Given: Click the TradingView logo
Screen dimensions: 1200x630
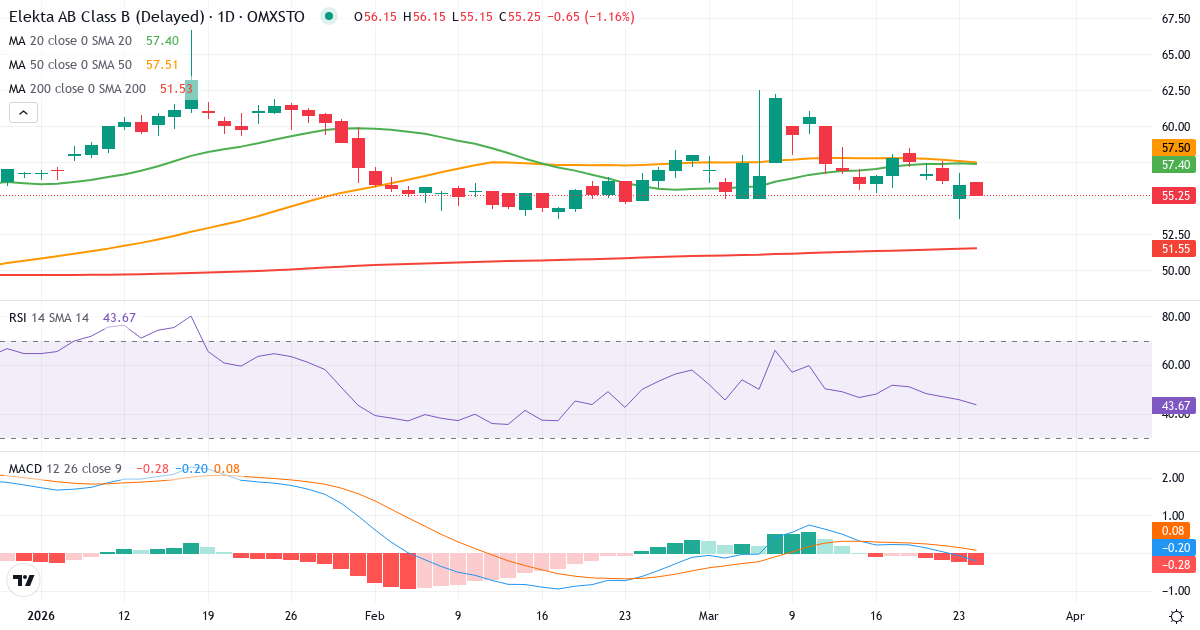Looking at the screenshot, I should pyautogui.click(x=22, y=579).
